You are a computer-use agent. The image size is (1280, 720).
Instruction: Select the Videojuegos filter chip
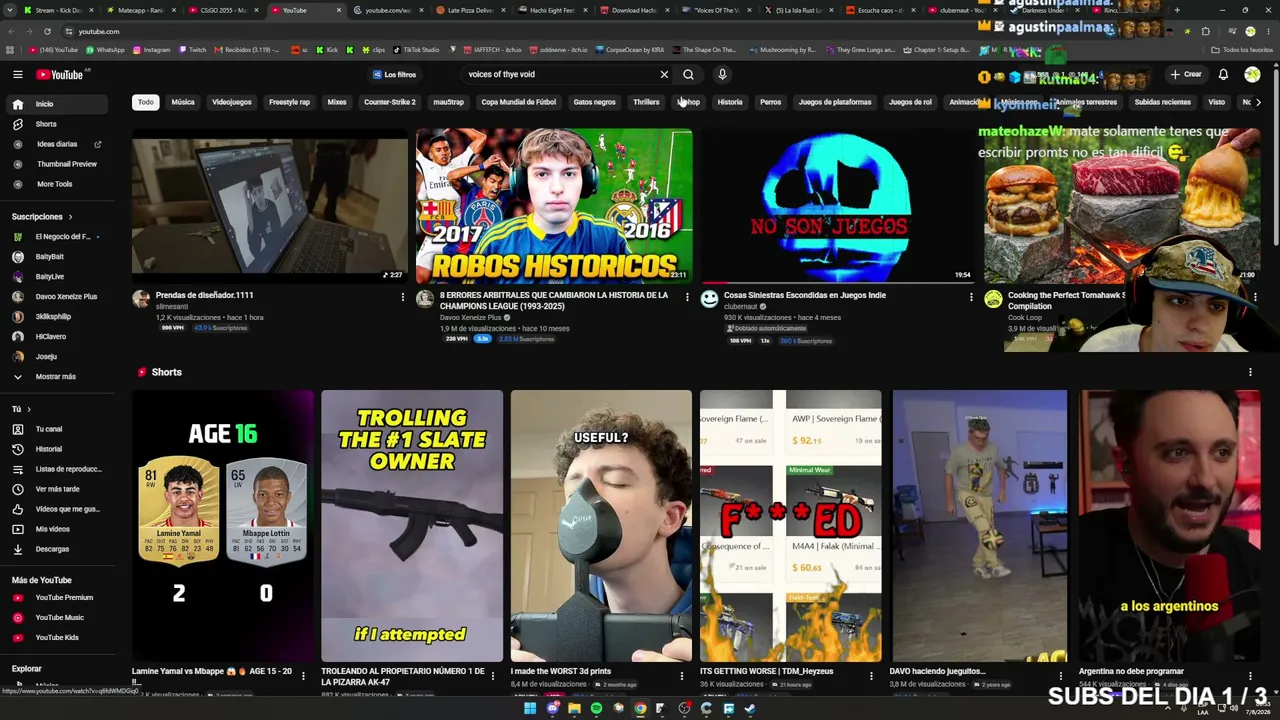(x=232, y=102)
